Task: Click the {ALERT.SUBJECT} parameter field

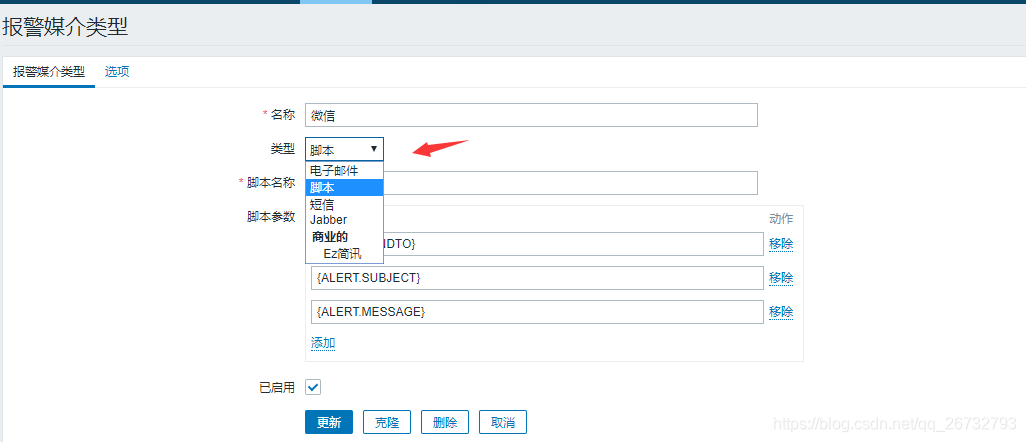Action: (x=537, y=278)
